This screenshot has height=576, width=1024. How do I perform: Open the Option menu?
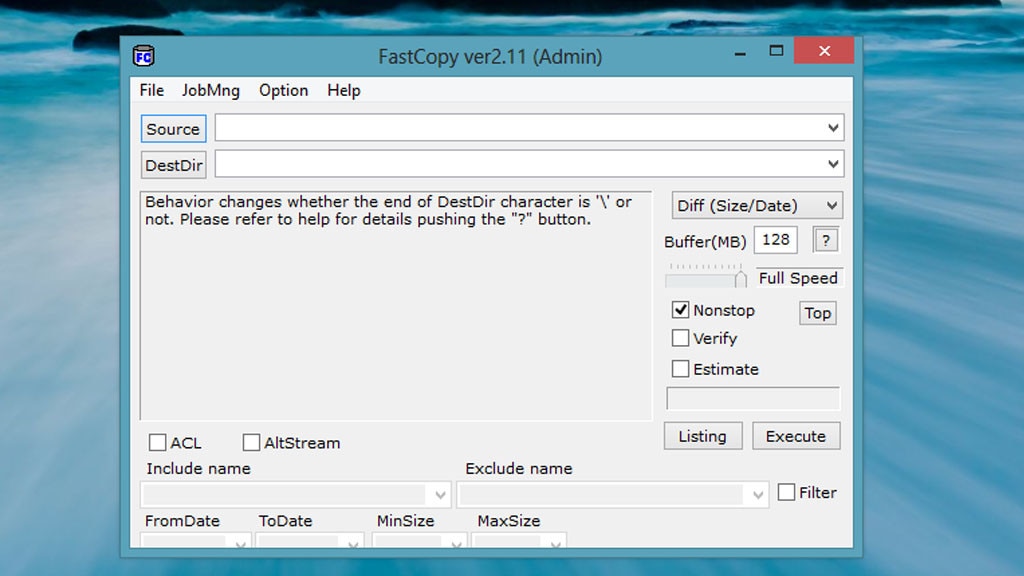283,90
